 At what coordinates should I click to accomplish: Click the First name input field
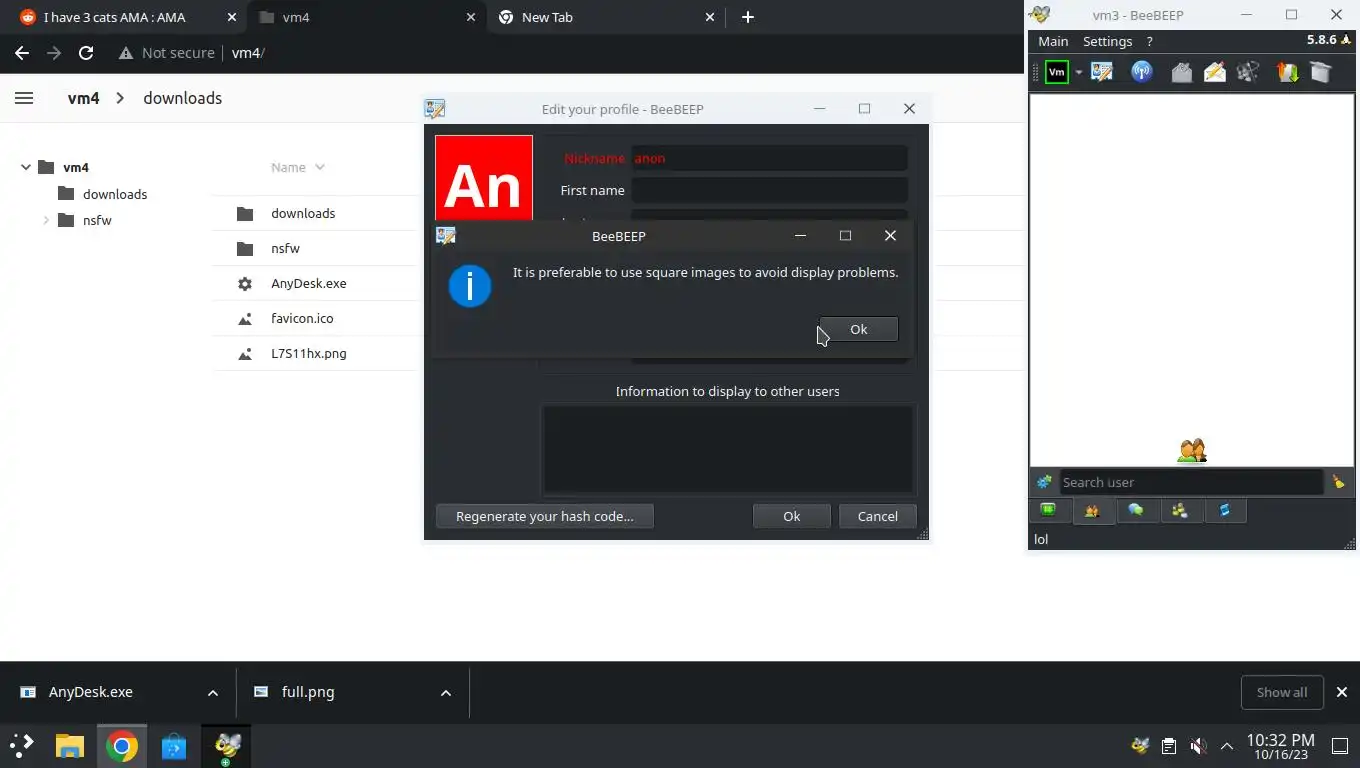(769, 190)
